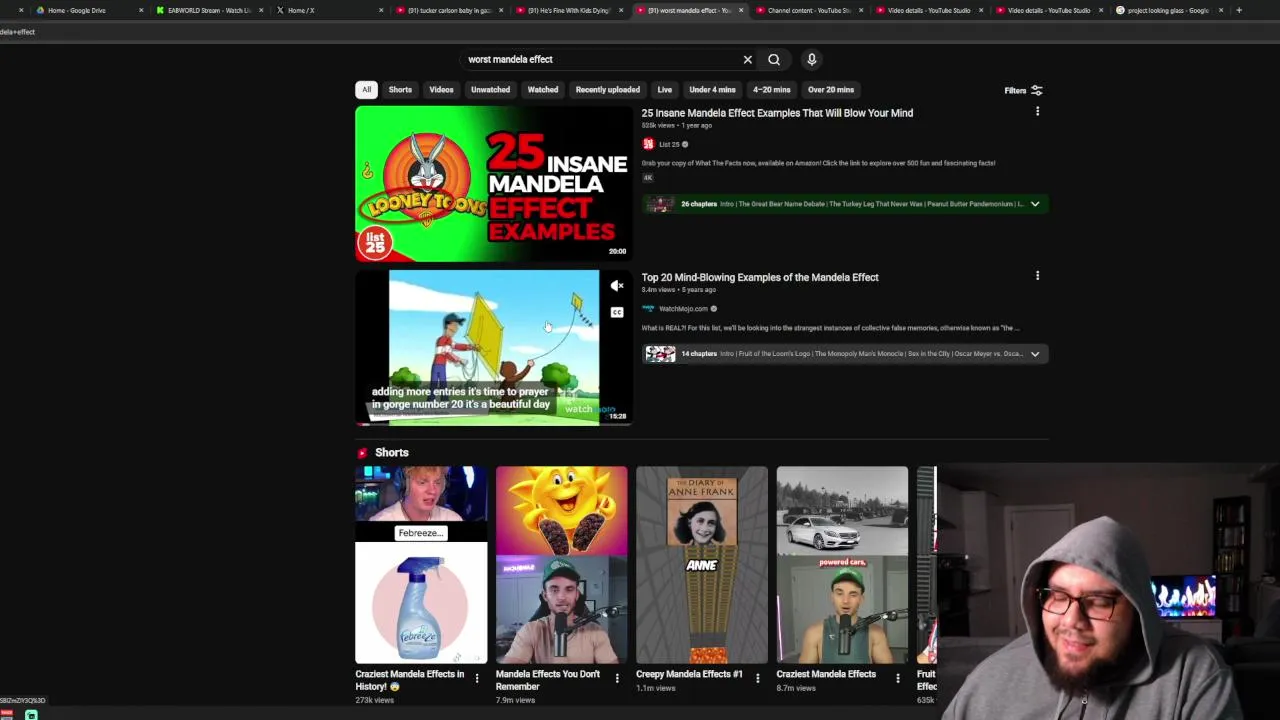Screen dimensions: 1280x720
Task: Apply the Live filter chip
Action: [x=664, y=90]
